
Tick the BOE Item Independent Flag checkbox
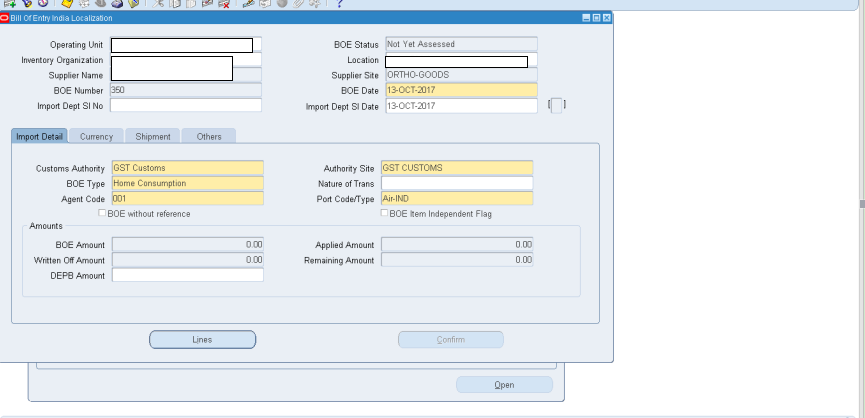(x=385, y=213)
